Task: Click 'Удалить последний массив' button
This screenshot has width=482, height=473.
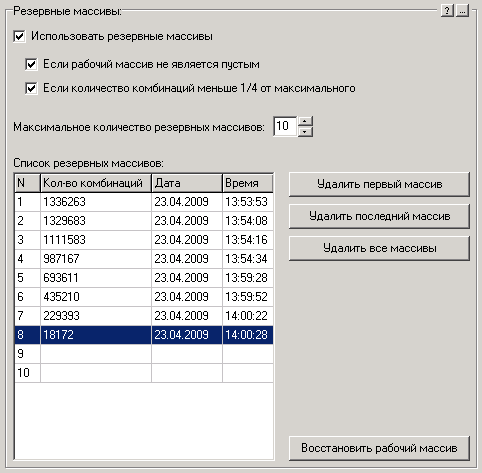Action: click(379, 216)
